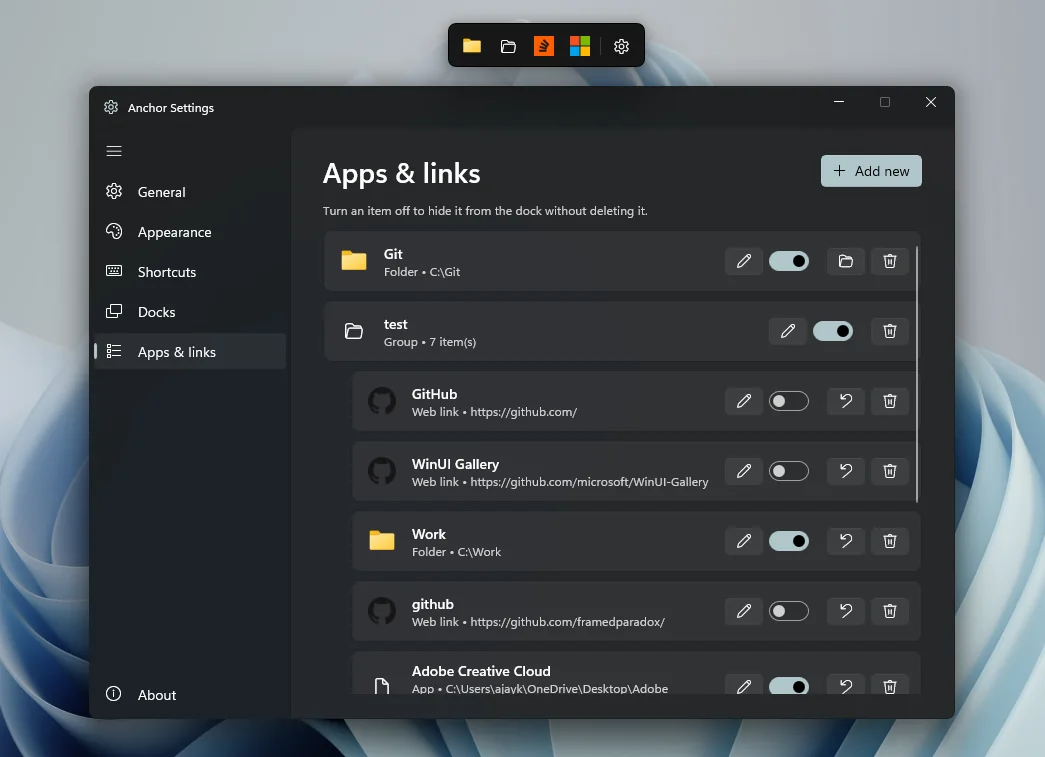
Task: Select Apps & links in sidebar
Action: point(190,352)
